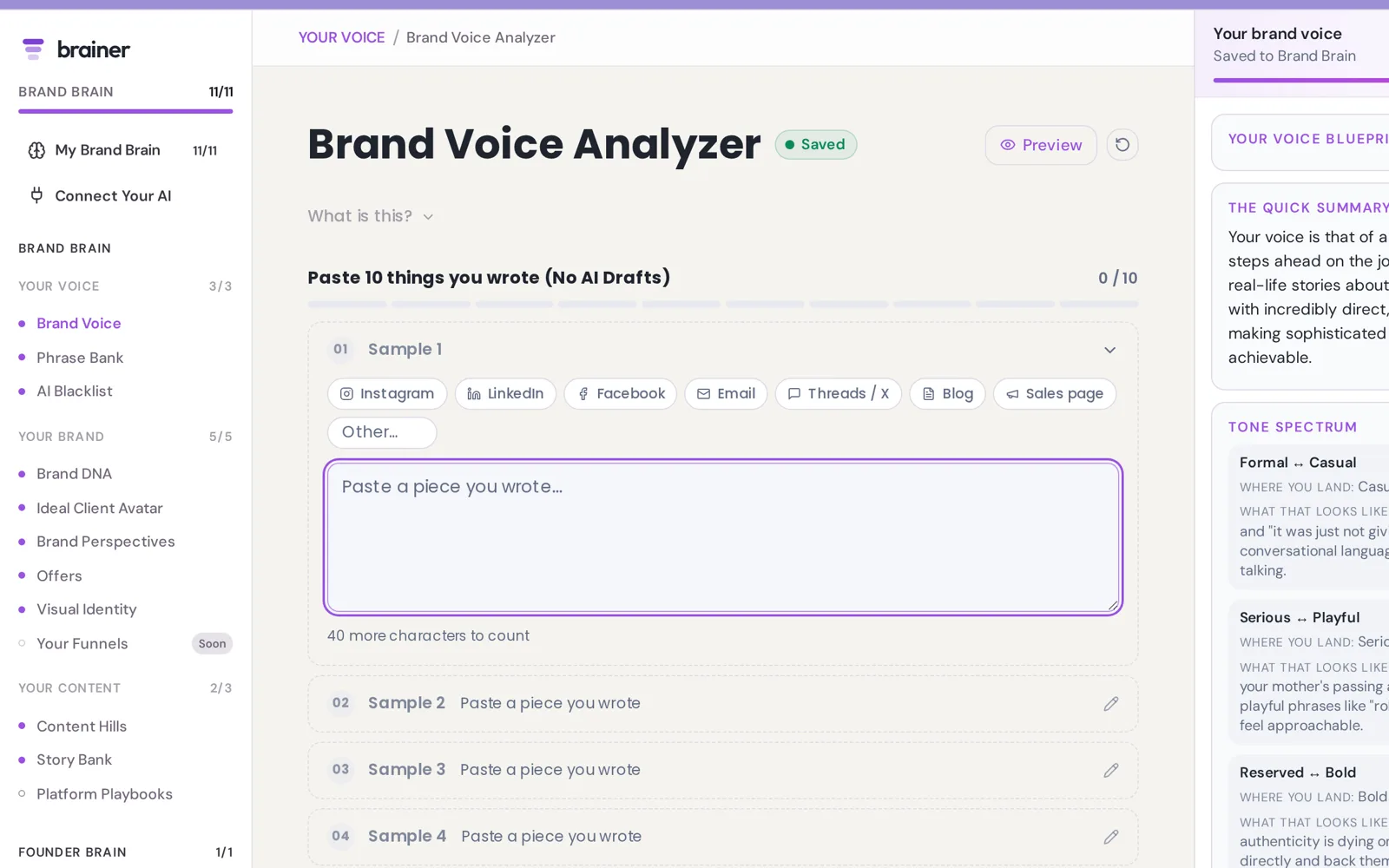This screenshot has width=1389, height=868.
Task: Open the Visual Identity sidebar item
Action: tap(87, 609)
